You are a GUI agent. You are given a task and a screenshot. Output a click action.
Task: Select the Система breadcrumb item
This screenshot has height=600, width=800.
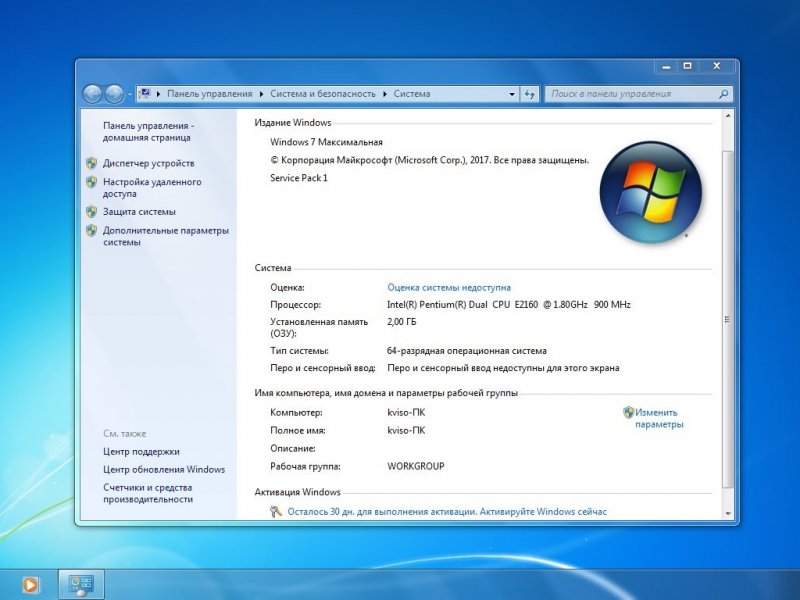click(x=412, y=94)
